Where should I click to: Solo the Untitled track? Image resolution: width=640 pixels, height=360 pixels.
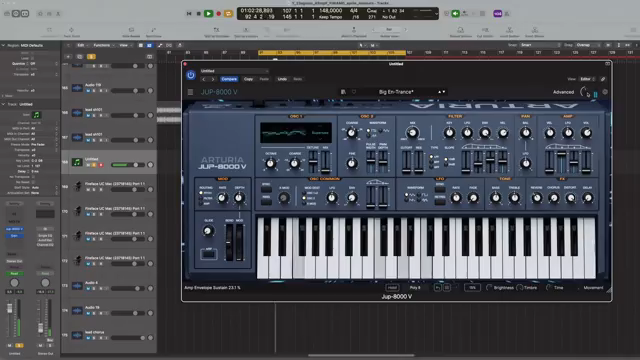point(94,165)
